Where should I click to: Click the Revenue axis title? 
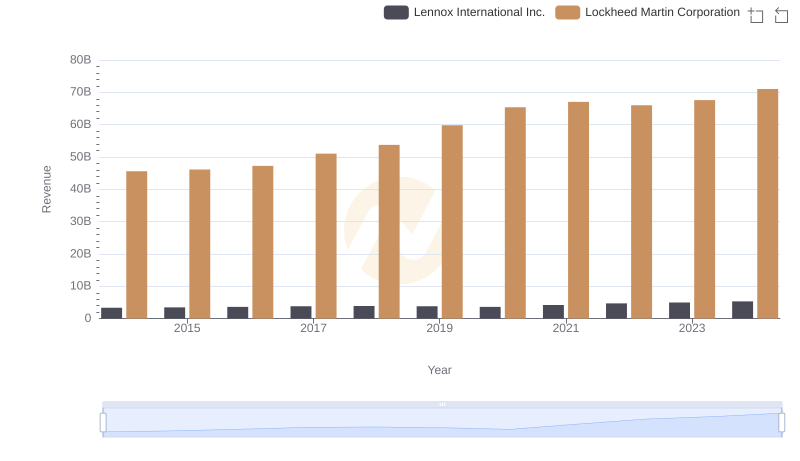46,189
